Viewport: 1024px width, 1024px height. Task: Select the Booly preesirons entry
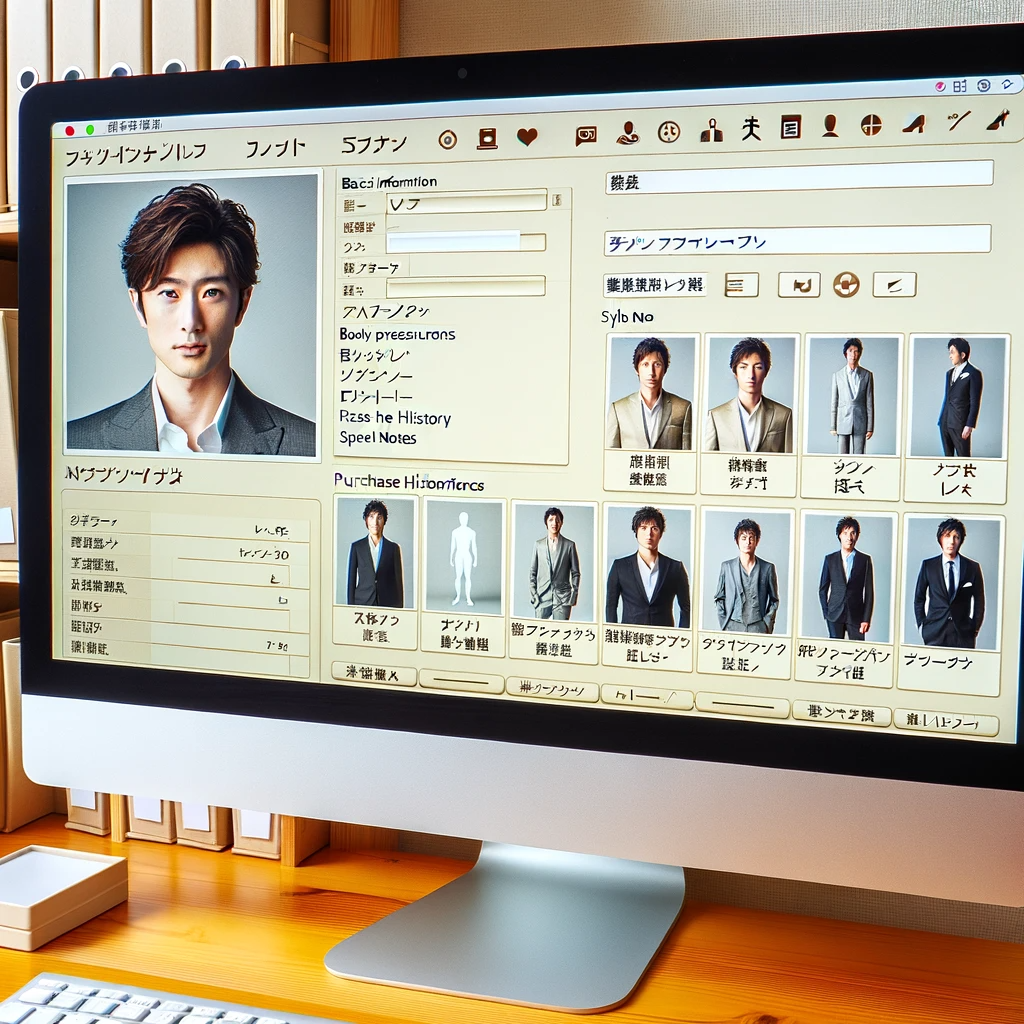pyautogui.click(x=397, y=334)
